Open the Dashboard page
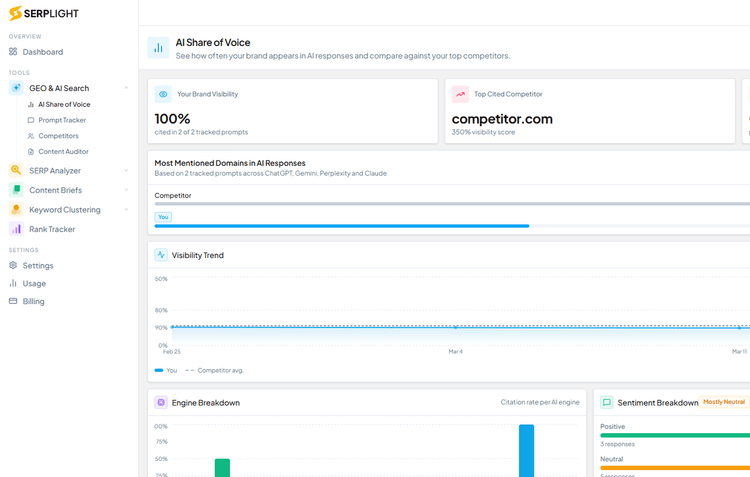The image size is (750, 477). click(42, 52)
